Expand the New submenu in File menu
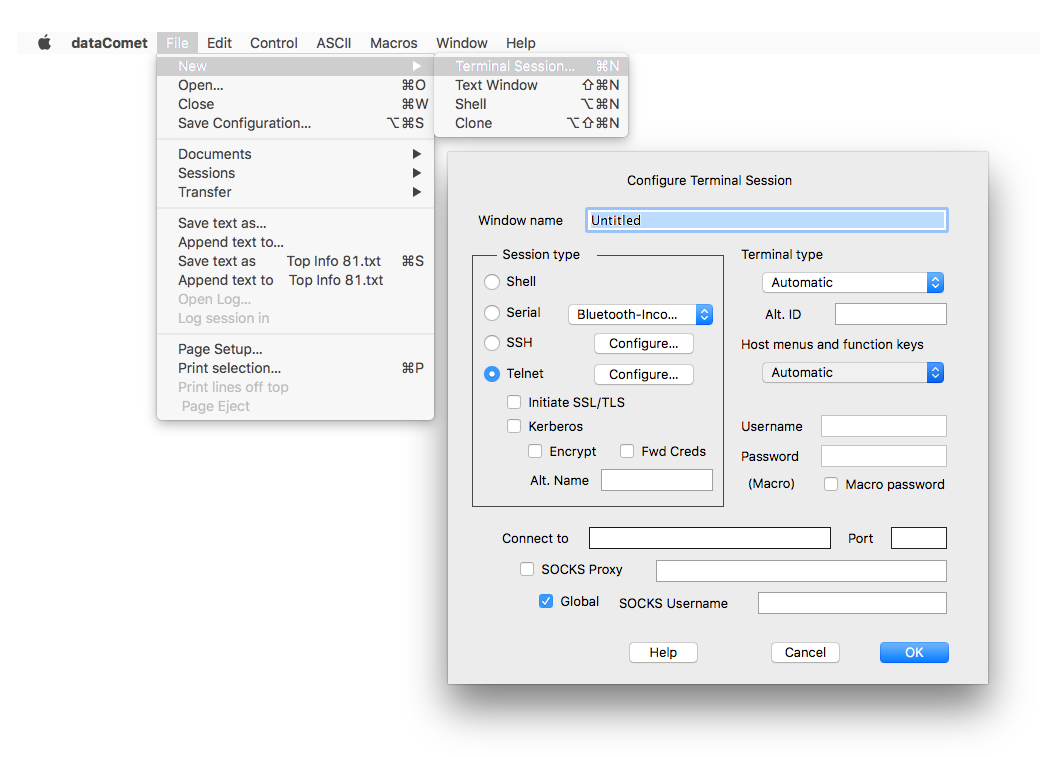Viewport: 1040px width, 757px height. click(x=295, y=66)
